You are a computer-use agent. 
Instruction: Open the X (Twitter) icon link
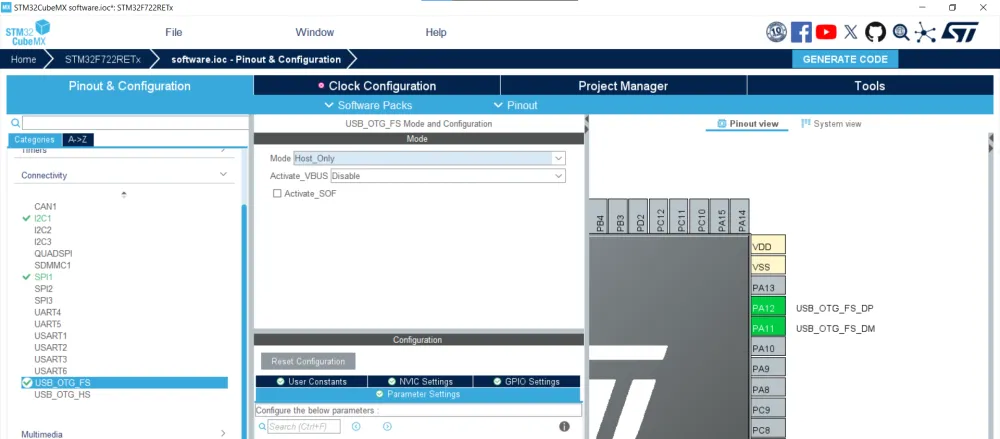pos(851,32)
